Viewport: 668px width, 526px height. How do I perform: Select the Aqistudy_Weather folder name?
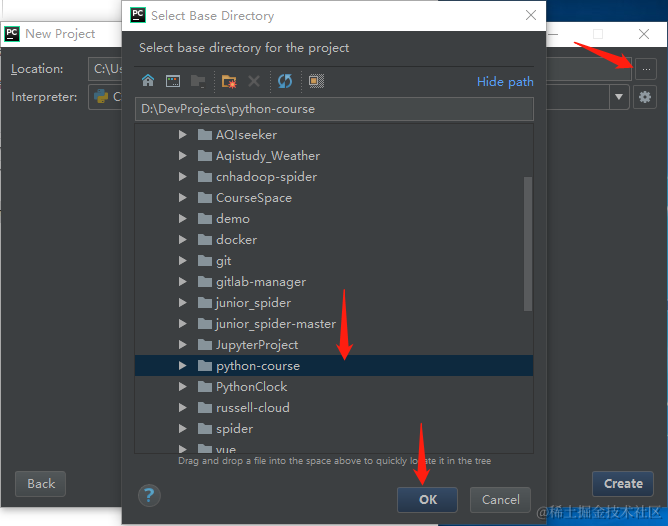(x=268, y=156)
